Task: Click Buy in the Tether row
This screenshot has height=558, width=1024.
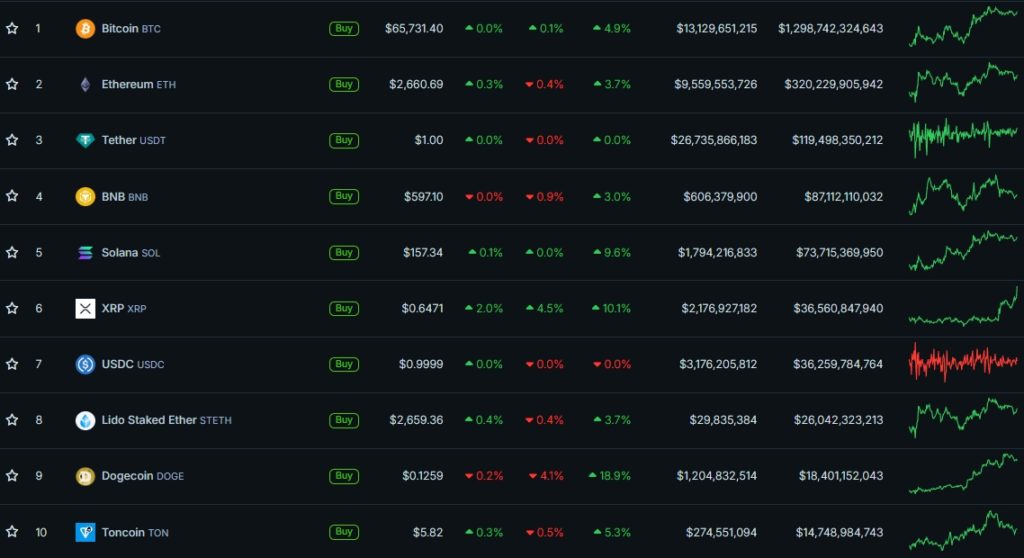Action: (344, 140)
